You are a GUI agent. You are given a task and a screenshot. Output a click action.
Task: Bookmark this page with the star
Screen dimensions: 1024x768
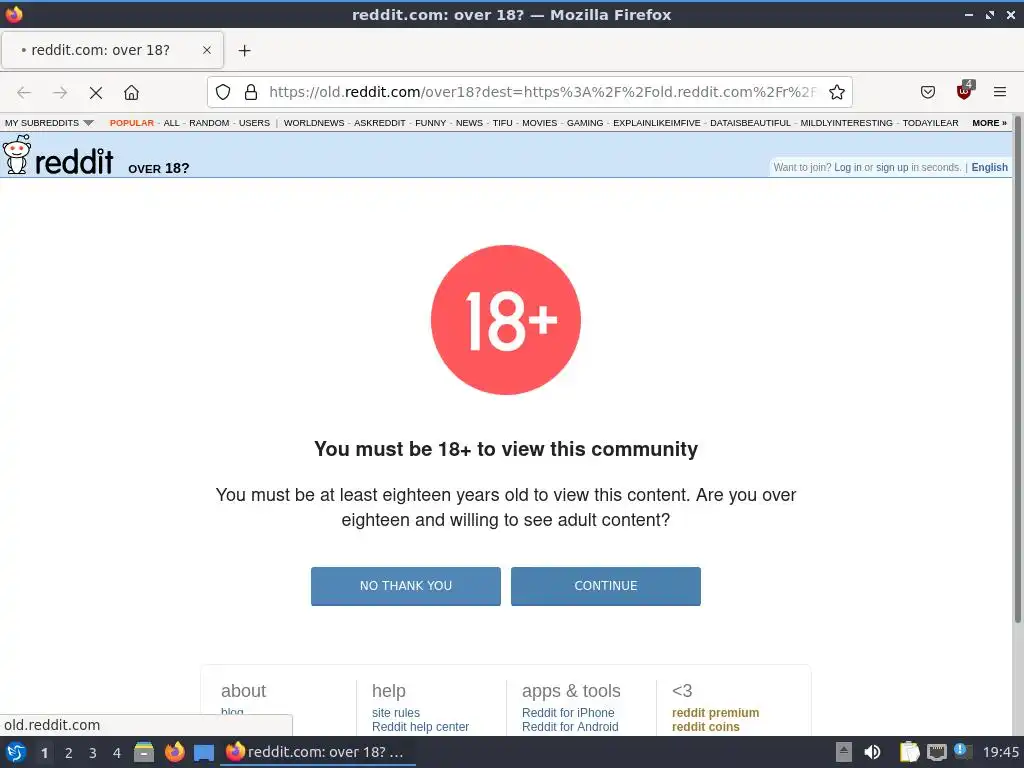(837, 92)
